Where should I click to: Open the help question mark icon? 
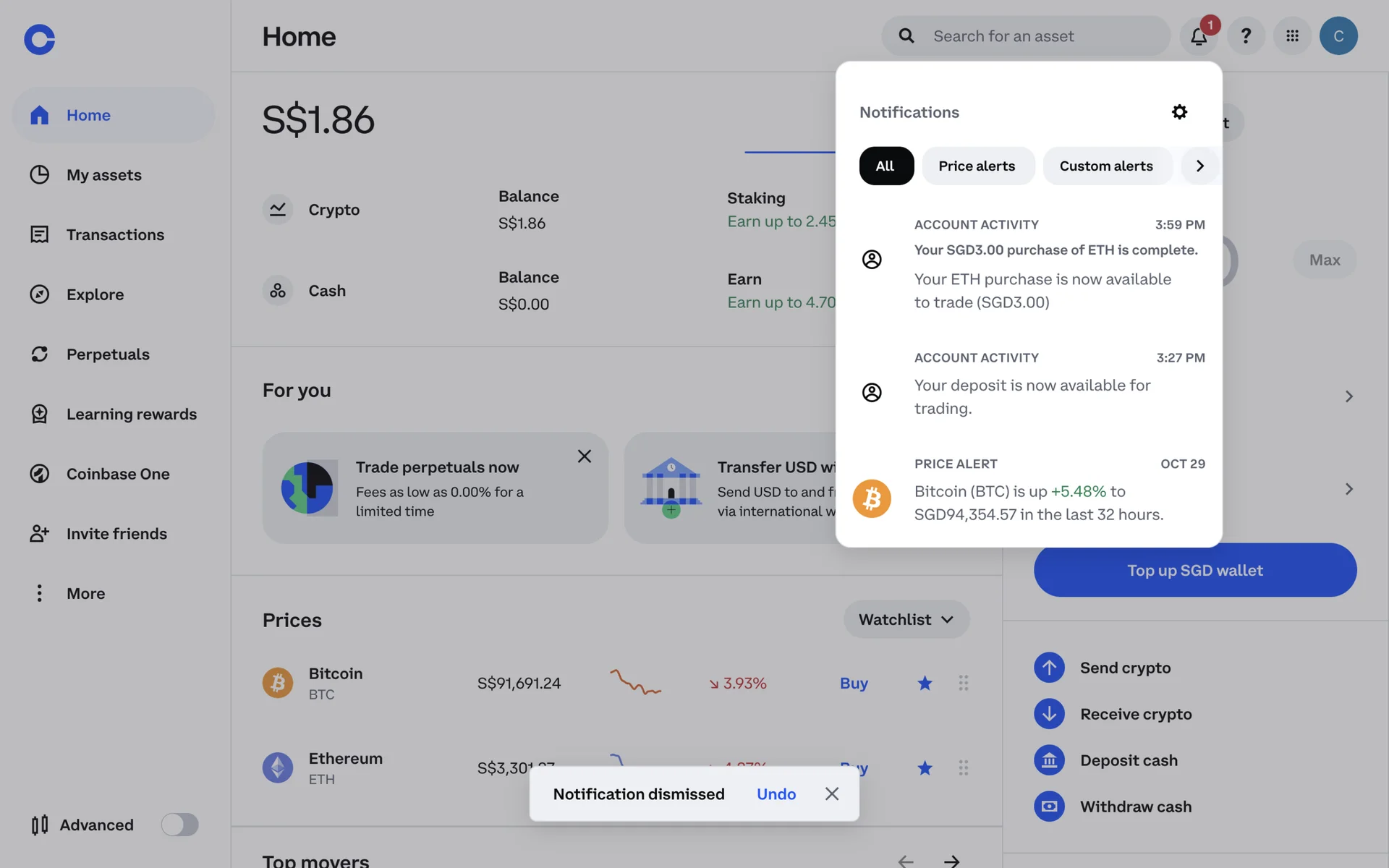pyautogui.click(x=1246, y=36)
